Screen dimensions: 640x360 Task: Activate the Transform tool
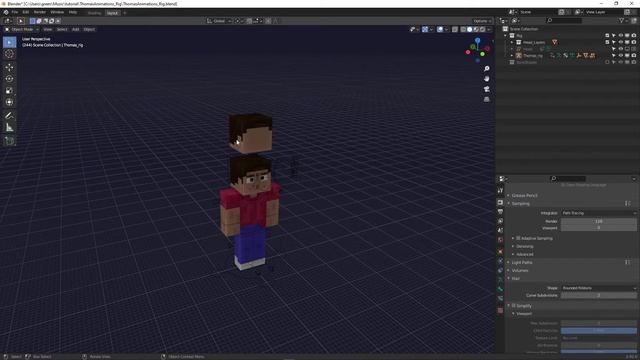[x=9, y=102]
